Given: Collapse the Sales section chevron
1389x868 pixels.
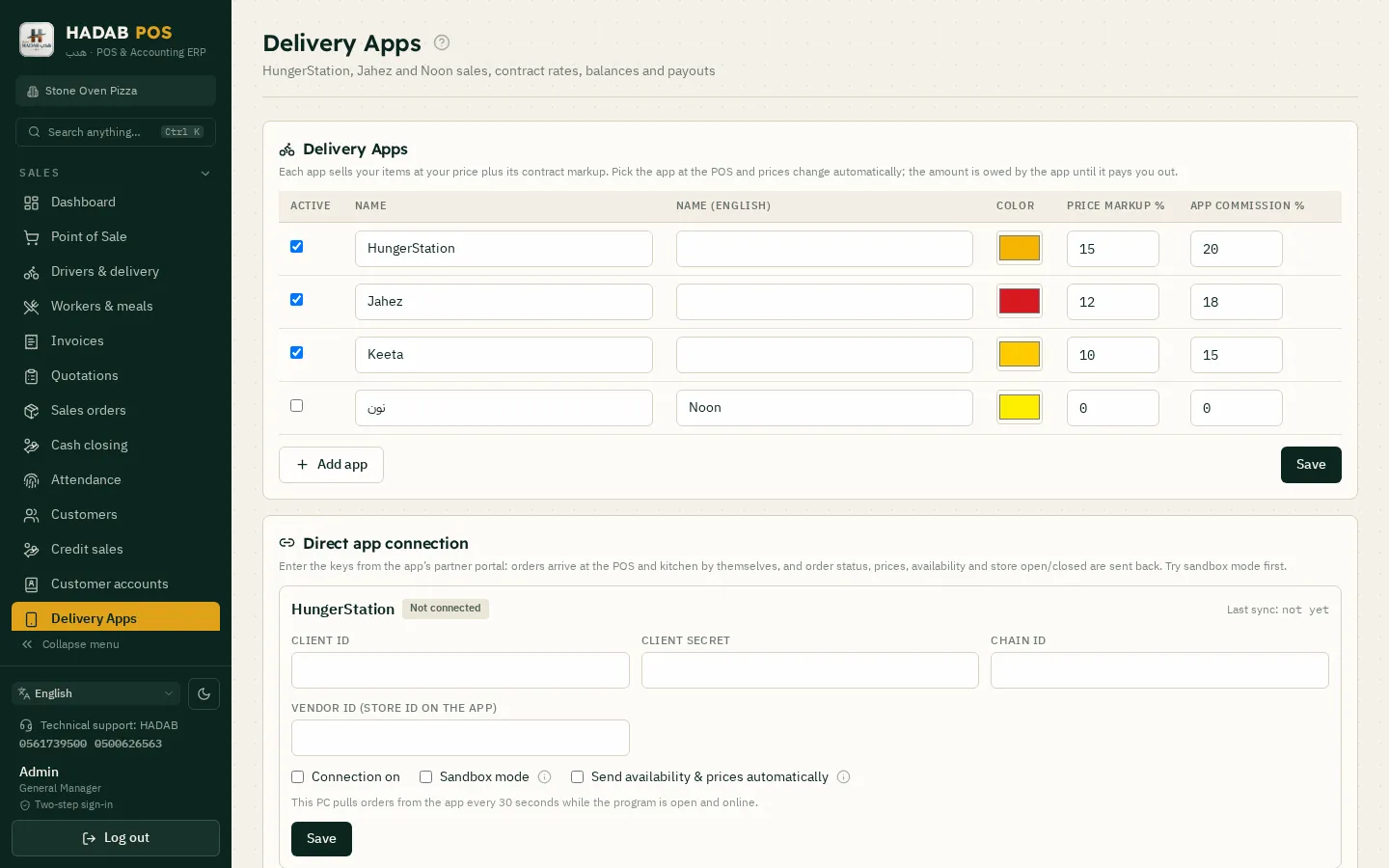Looking at the screenshot, I should (205, 174).
